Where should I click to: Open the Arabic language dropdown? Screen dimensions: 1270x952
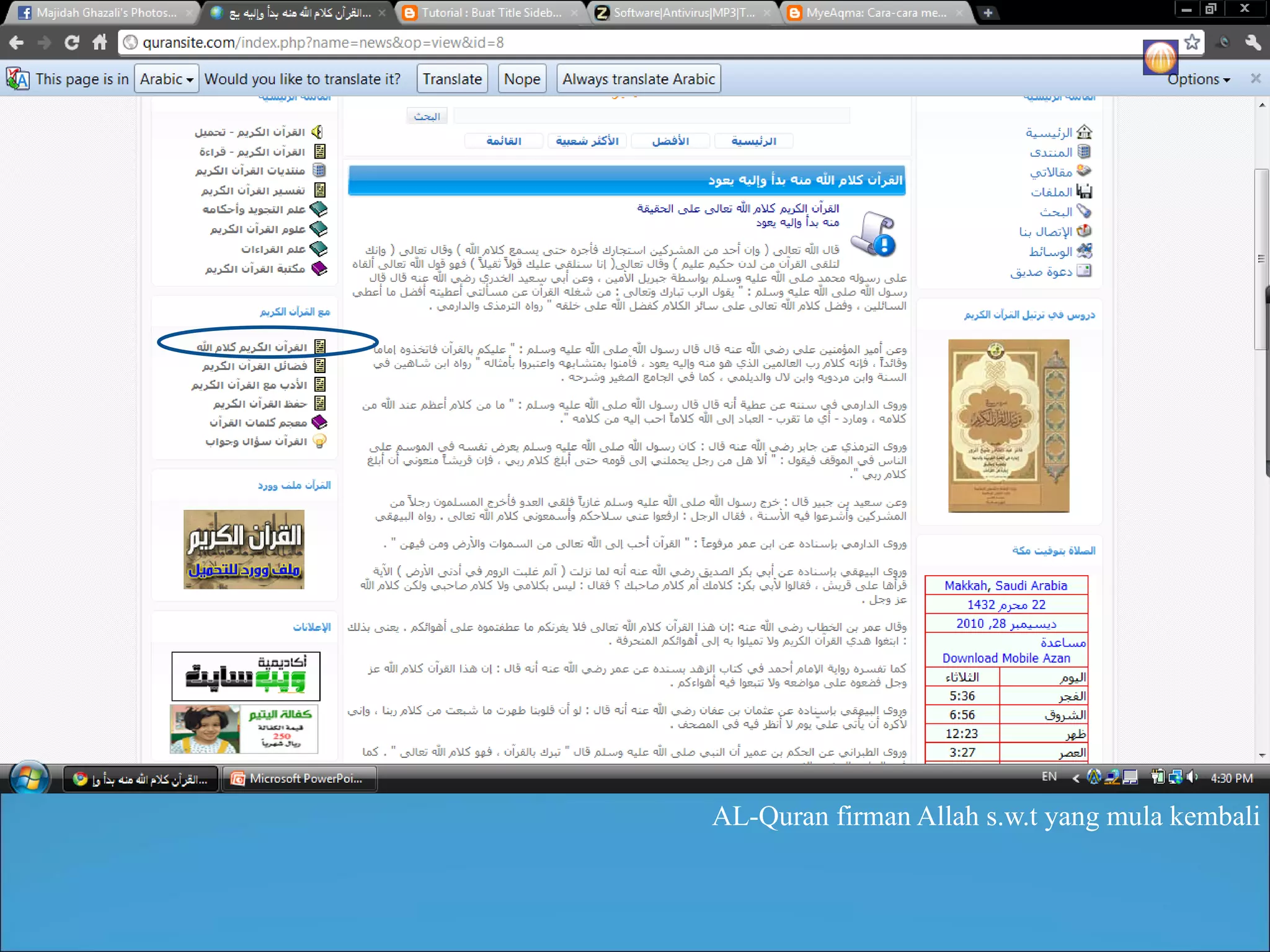(x=166, y=79)
